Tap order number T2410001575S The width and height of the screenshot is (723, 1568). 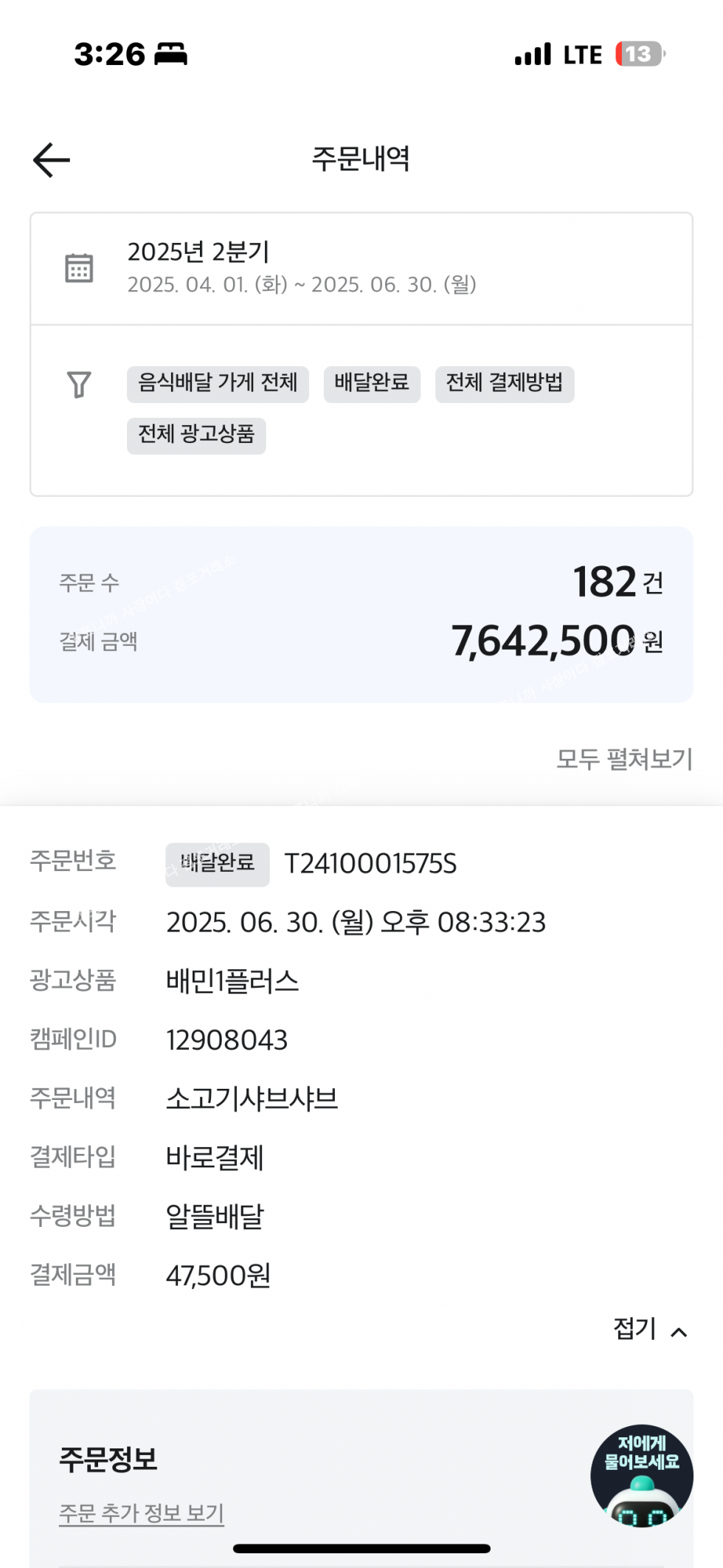click(370, 864)
